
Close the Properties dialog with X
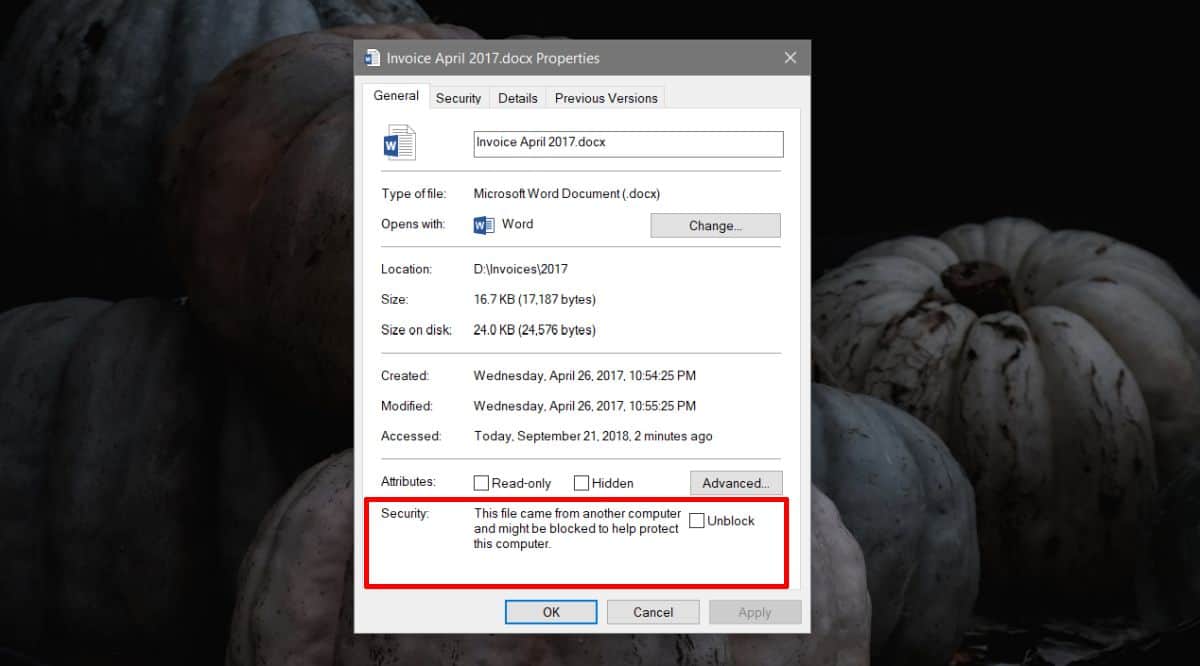pyautogui.click(x=790, y=58)
